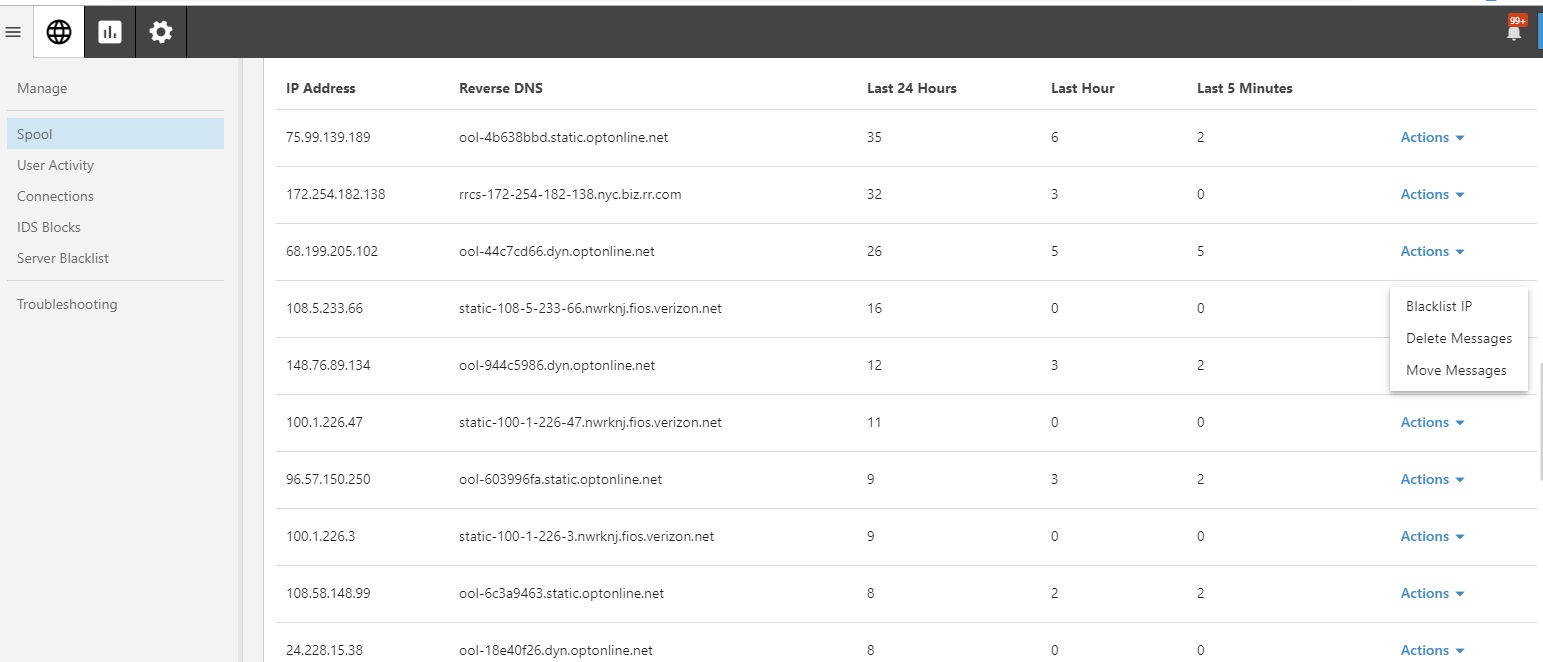Choose Blacklist IP from context menu
This screenshot has width=1543, height=662.
coord(1439,307)
